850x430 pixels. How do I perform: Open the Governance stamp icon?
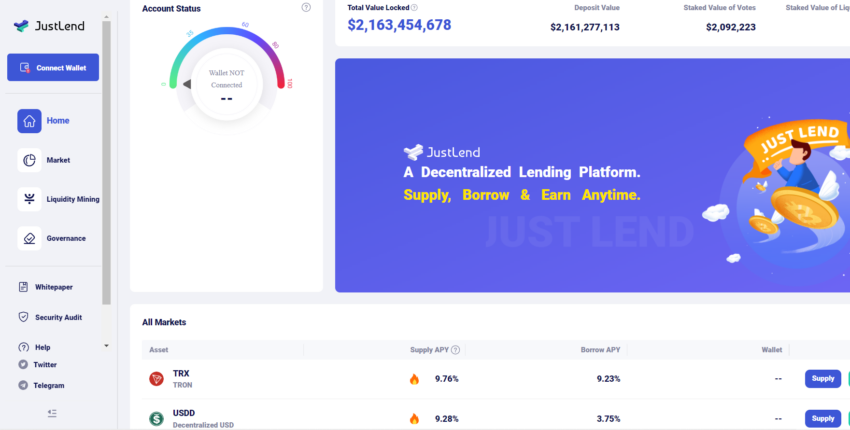(x=29, y=239)
